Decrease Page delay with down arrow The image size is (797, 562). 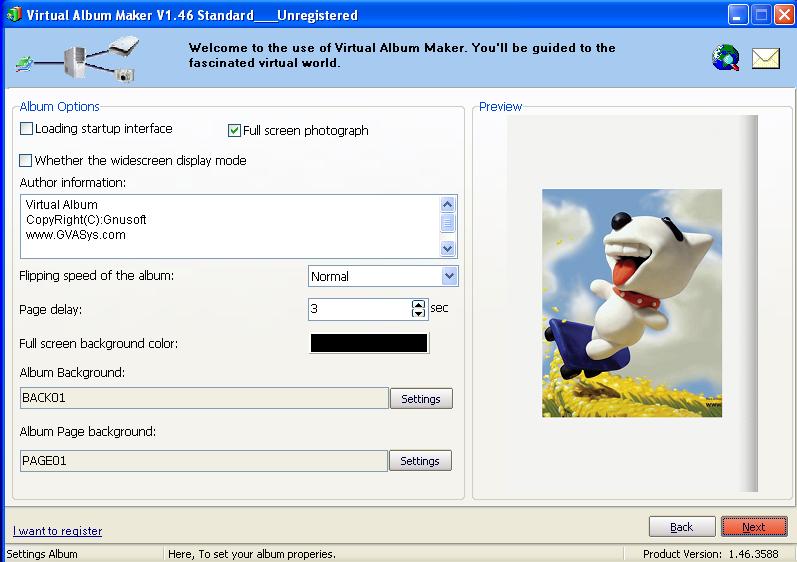coord(418,313)
